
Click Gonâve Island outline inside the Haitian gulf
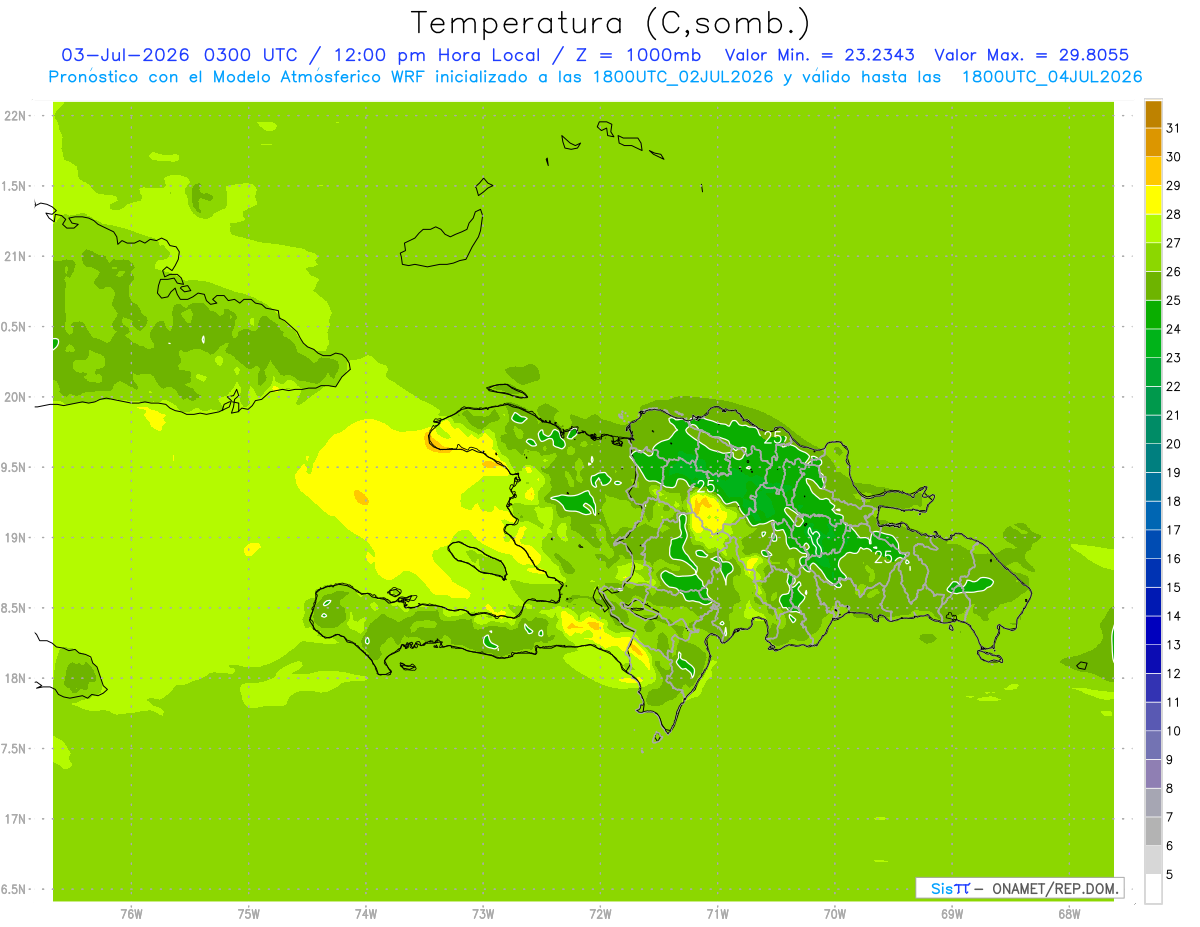coord(477,560)
